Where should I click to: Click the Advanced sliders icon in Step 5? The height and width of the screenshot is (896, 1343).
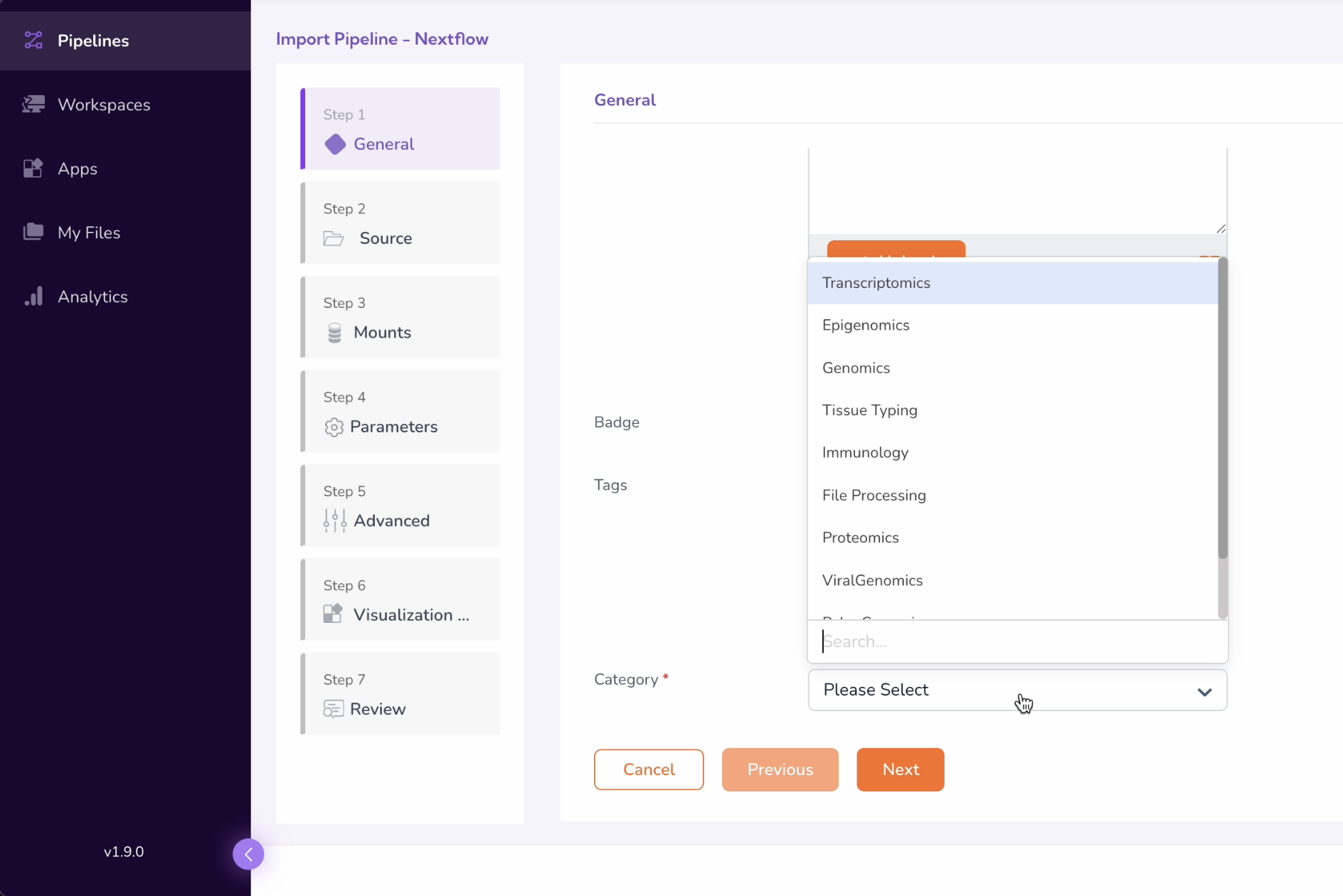(x=334, y=521)
